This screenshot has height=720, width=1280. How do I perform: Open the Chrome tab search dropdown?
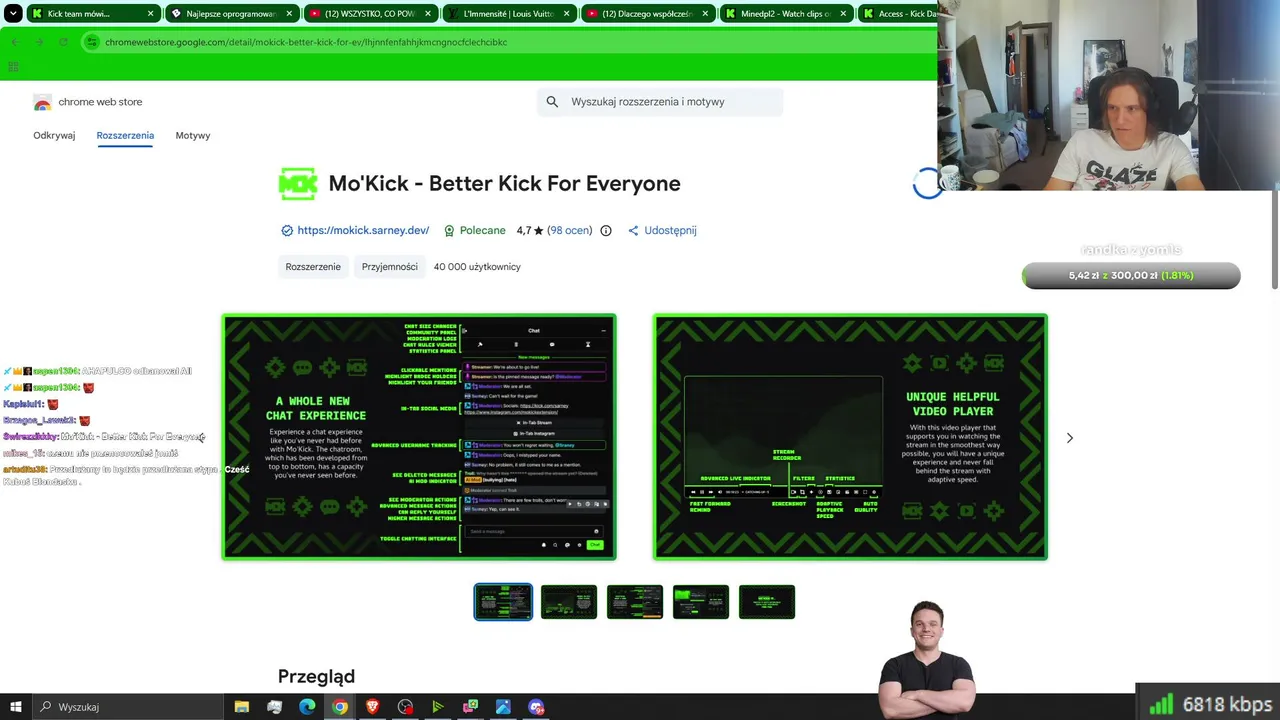[x=13, y=14]
